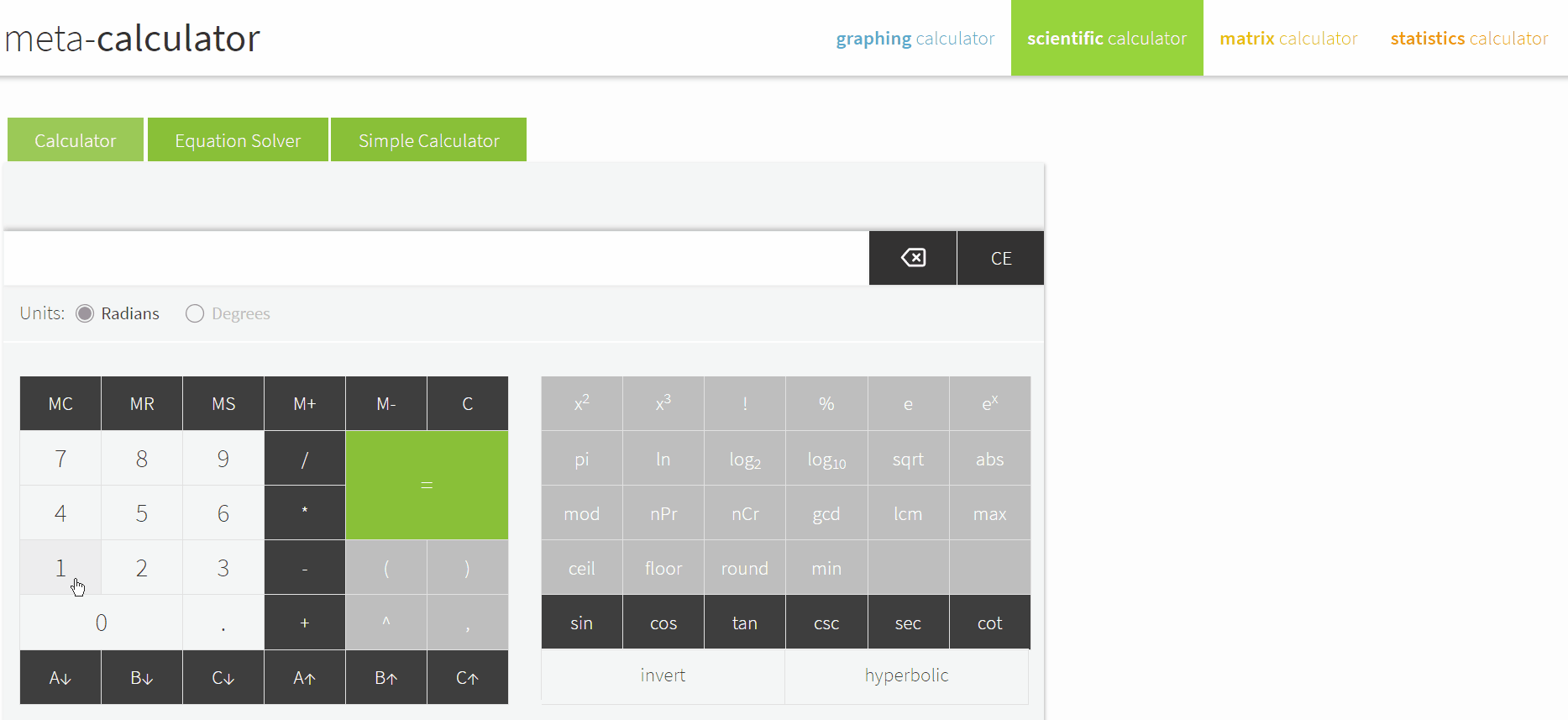Viewport: 1568px width, 720px height.
Task: Click the A down-arrow variable store key
Action: coord(60,677)
